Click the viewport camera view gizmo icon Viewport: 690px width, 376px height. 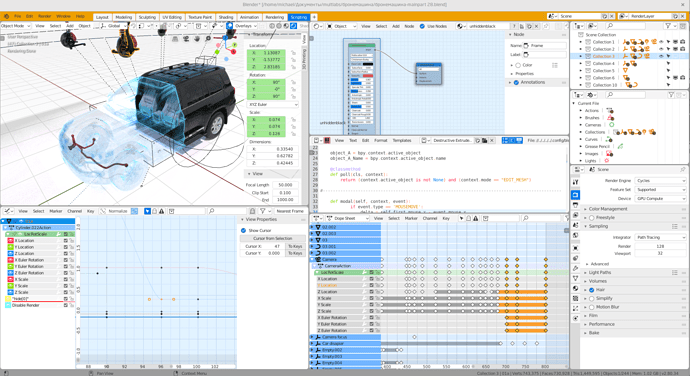point(186,39)
